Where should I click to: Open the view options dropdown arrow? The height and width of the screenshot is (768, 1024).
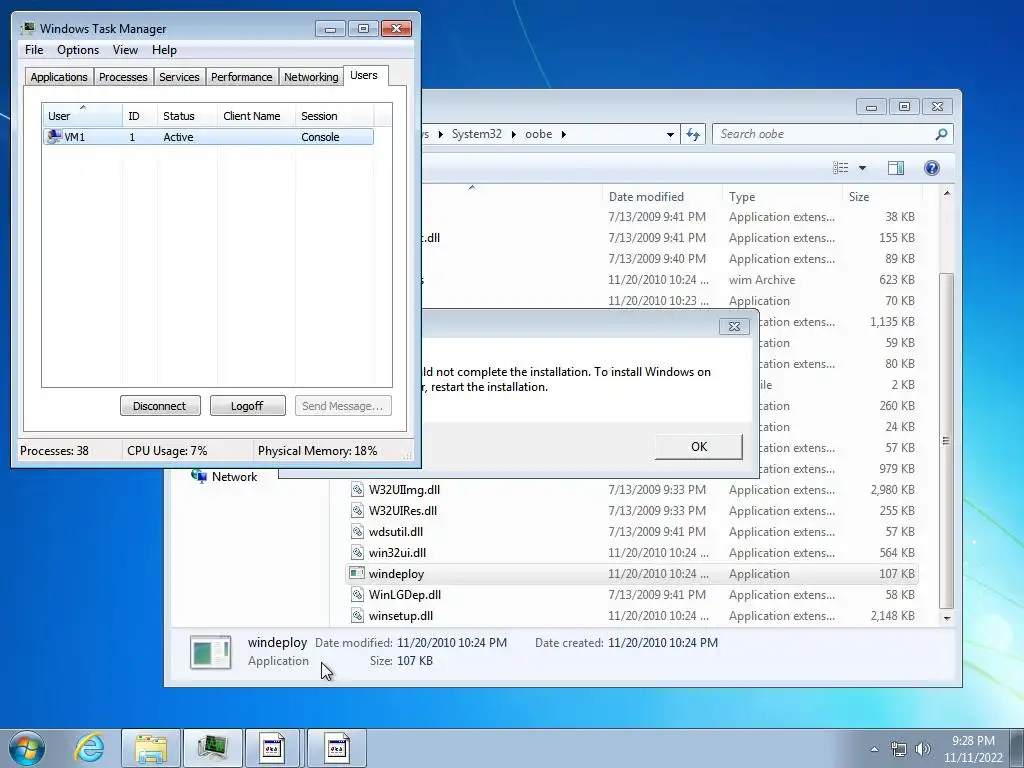862,168
